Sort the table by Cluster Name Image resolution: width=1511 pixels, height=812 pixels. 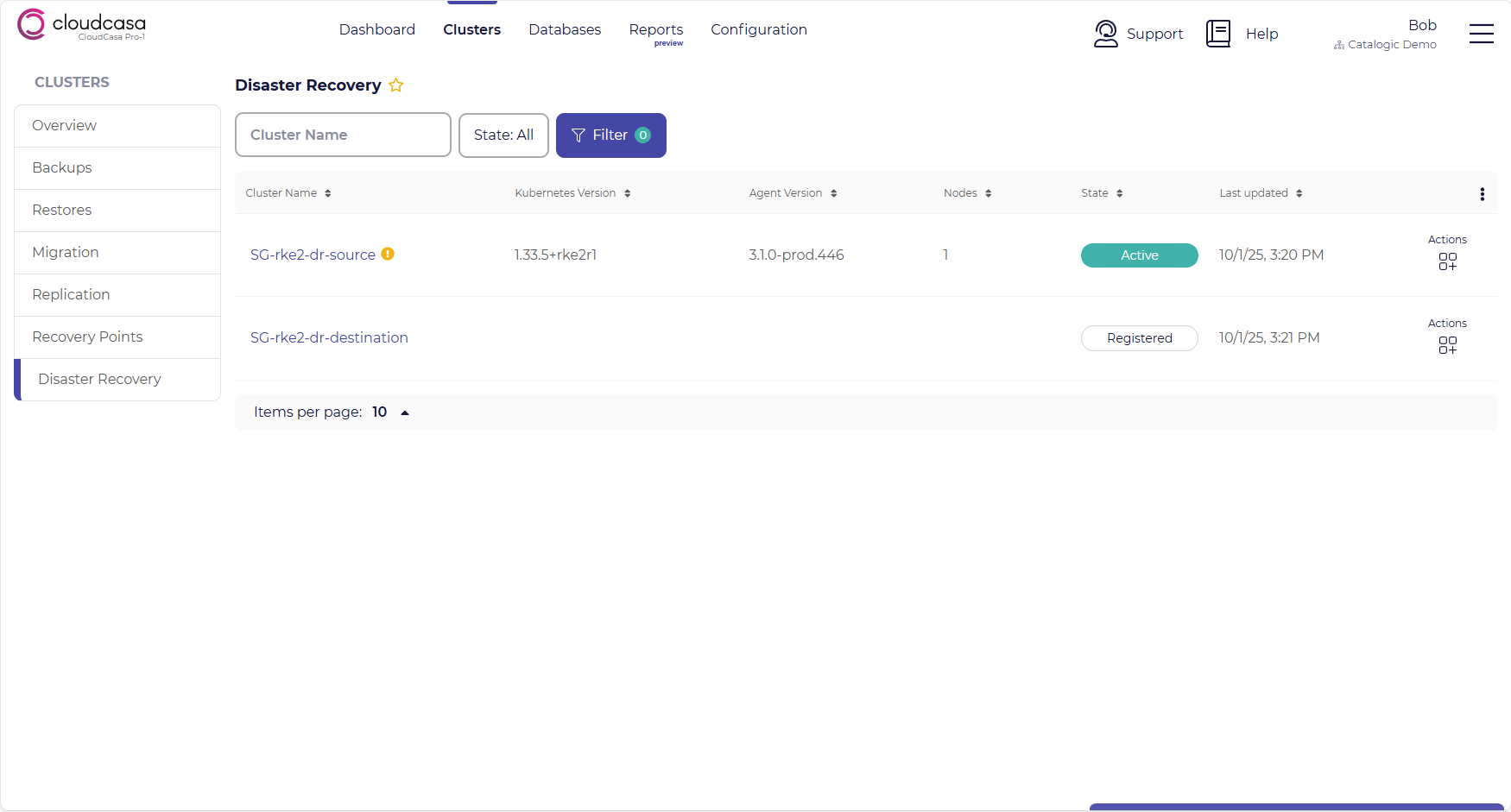click(x=328, y=193)
